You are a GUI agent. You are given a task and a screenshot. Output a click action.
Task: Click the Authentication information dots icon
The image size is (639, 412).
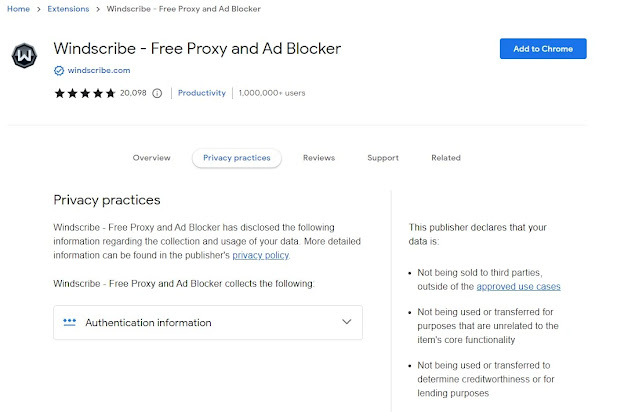pos(69,322)
